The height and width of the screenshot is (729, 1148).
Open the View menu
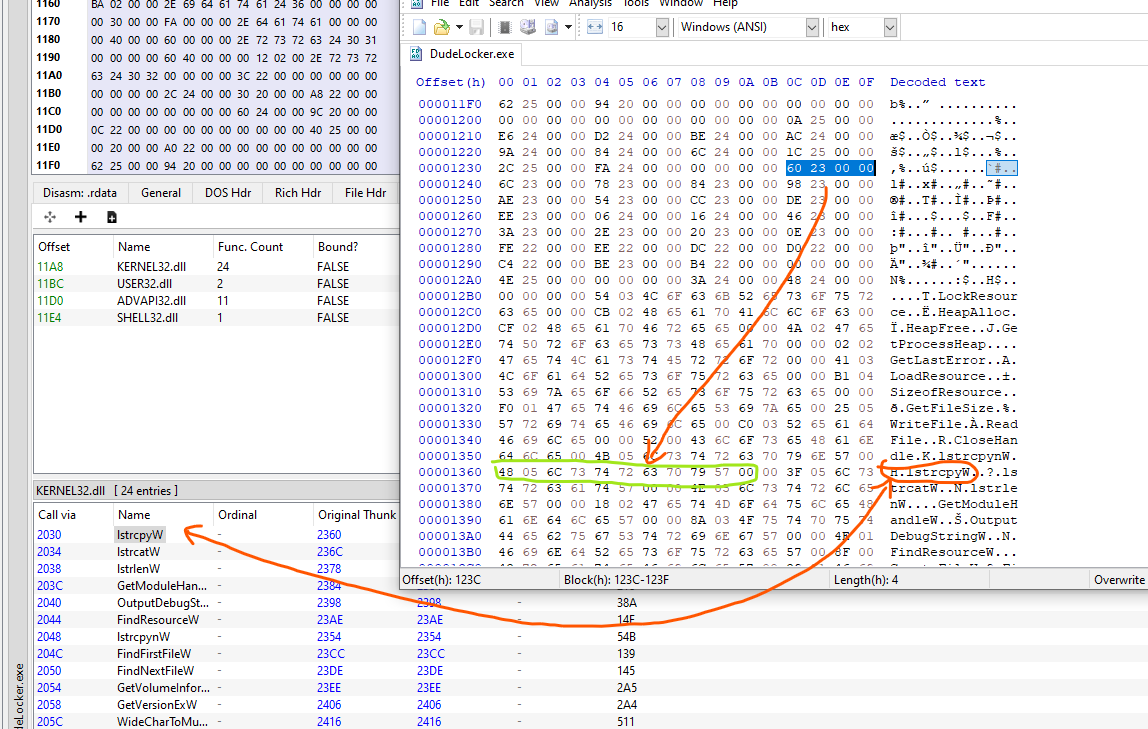pyautogui.click(x=546, y=4)
